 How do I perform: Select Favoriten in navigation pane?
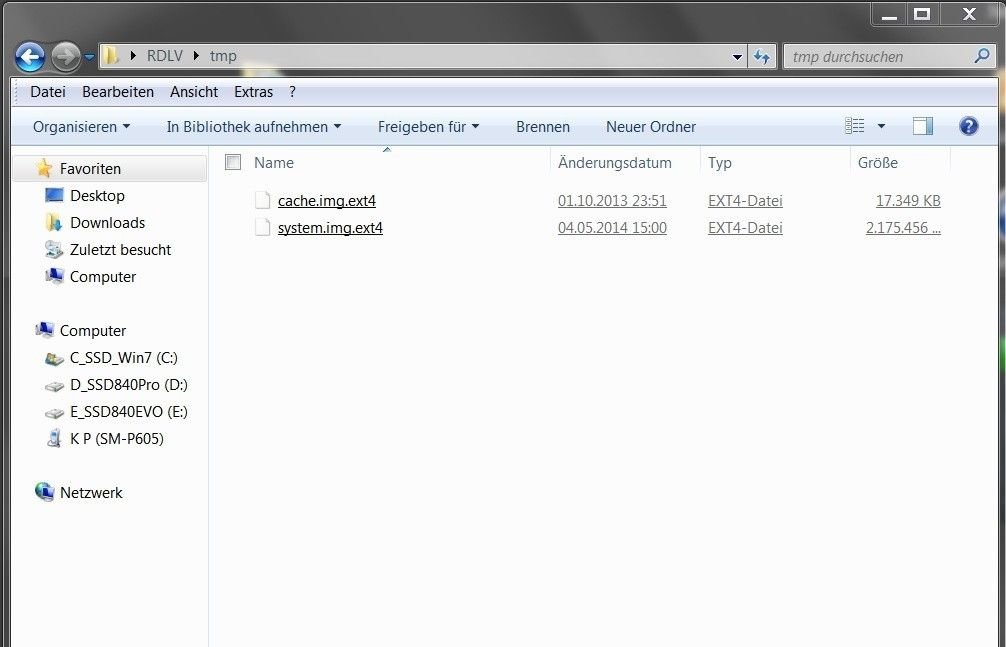pos(90,168)
